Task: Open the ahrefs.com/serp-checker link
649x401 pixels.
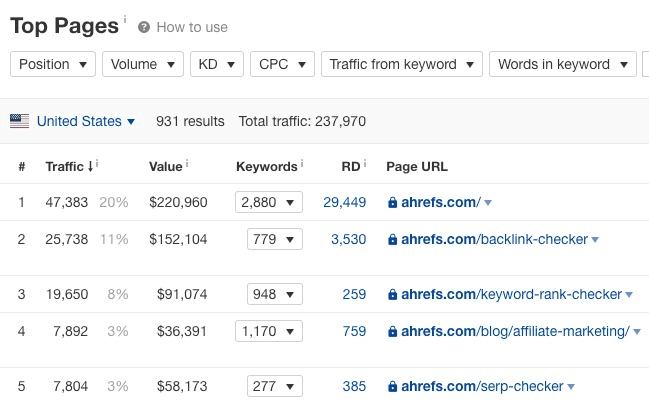Action: pyautogui.click(x=482, y=386)
